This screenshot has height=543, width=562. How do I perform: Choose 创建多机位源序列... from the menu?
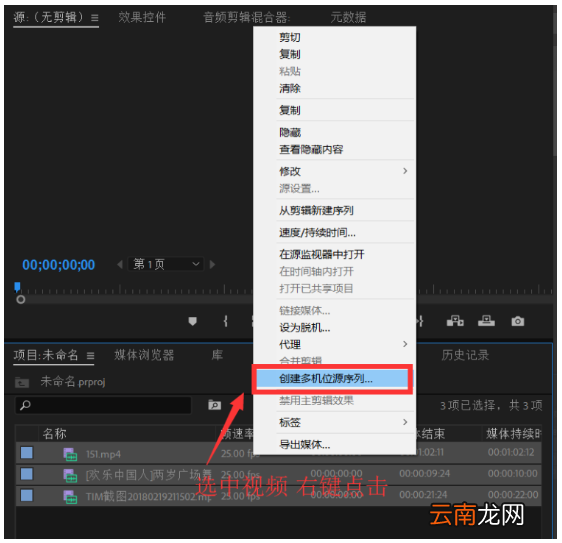point(326,378)
